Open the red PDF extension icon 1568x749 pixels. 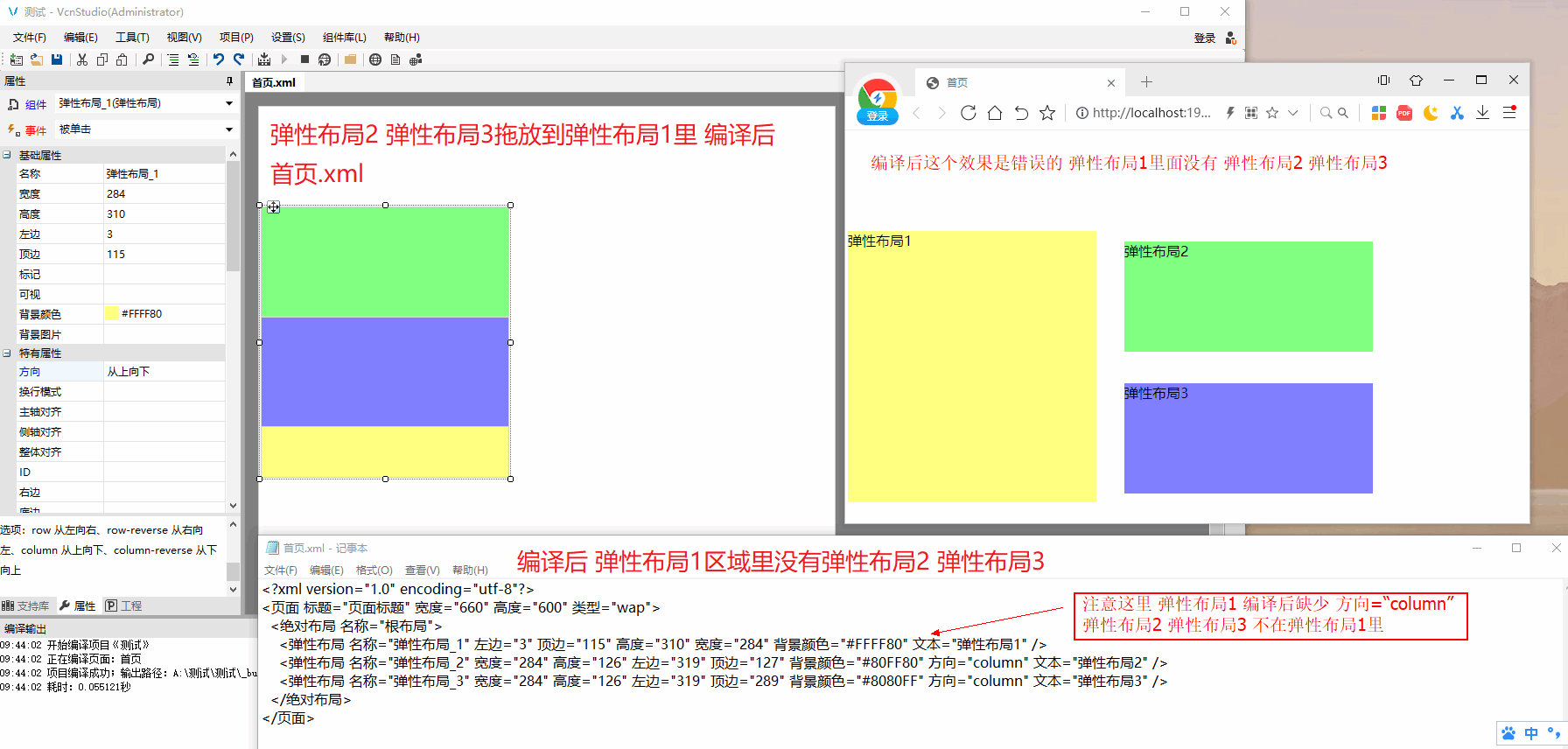pyautogui.click(x=1404, y=113)
